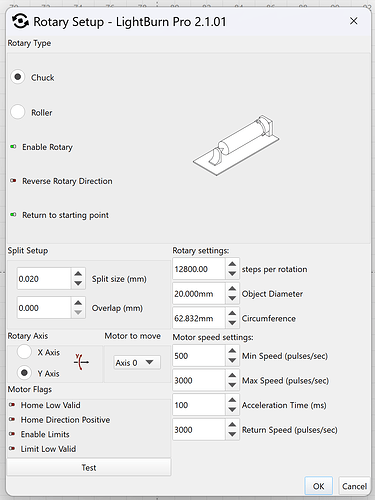Image resolution: width=375 pixels, height=500 pixels.
Task: Click the Acceleration Time field
Action: tap(199, 405)
